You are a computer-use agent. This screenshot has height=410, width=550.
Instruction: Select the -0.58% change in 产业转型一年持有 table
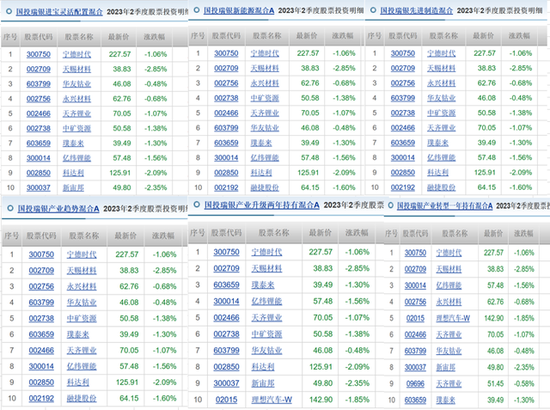pyautogui.click(x=524, y=384)
